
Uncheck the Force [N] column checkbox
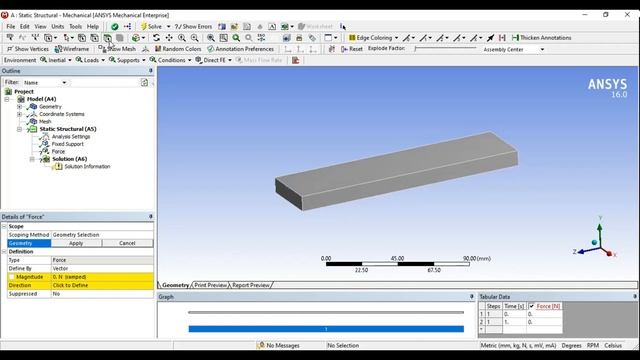tap(531, 306)
